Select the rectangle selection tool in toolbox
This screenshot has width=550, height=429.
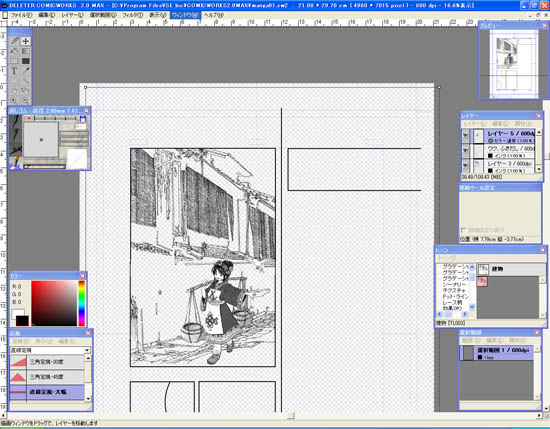tap(14, 61)
